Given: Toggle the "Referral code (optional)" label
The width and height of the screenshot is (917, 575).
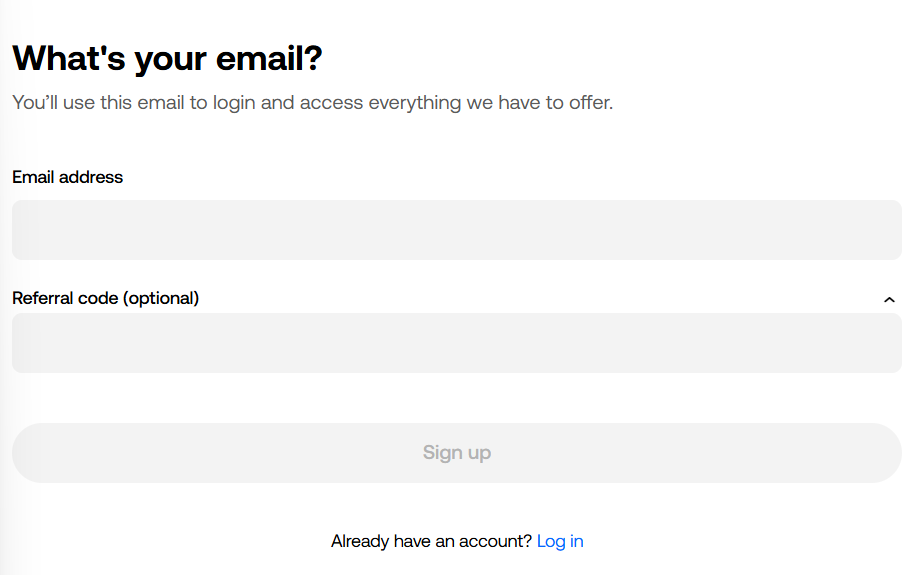Looking at the screenshot, I should click(106, 298).
